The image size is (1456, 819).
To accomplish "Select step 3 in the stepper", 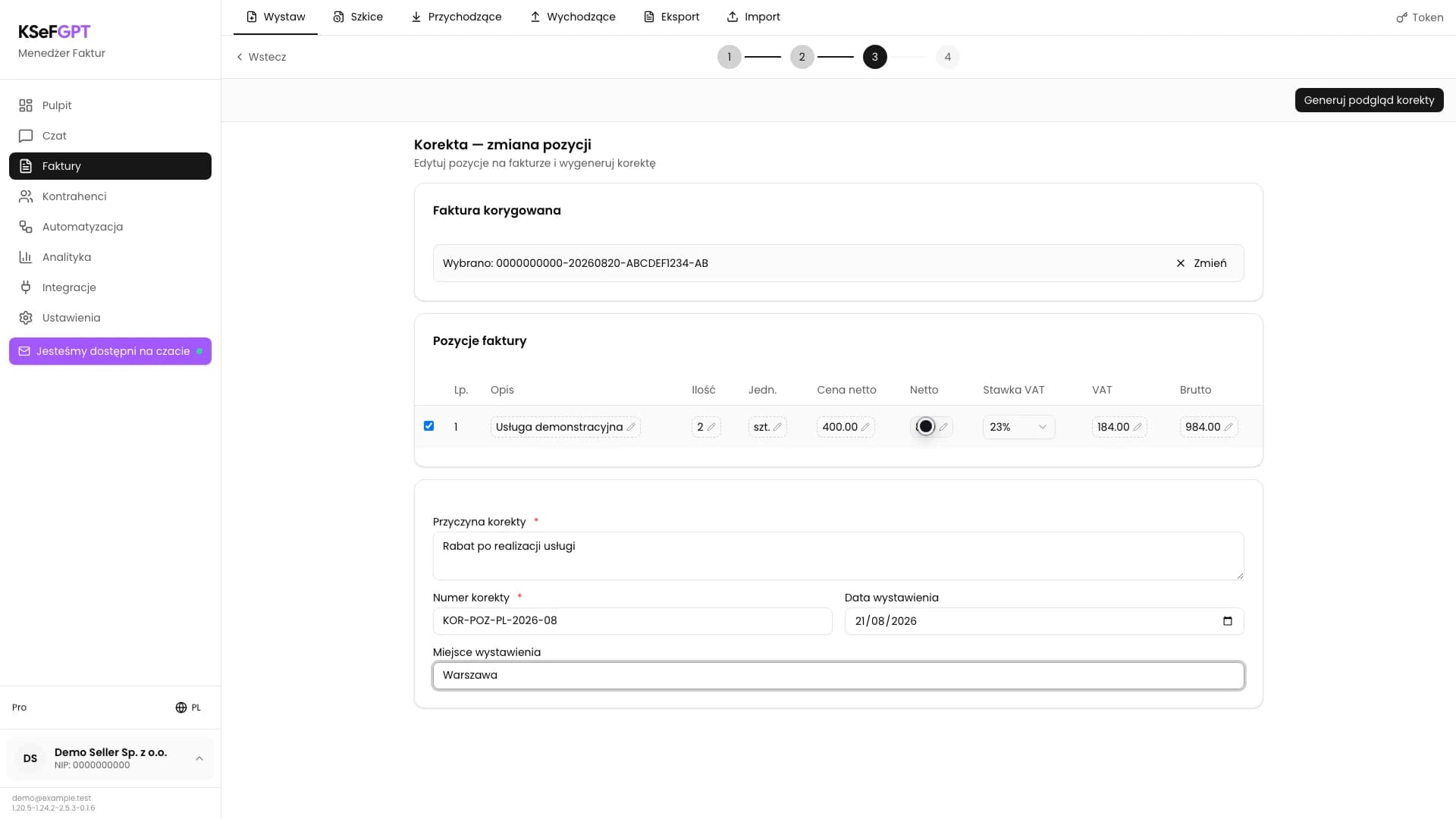I will [874, 57].
